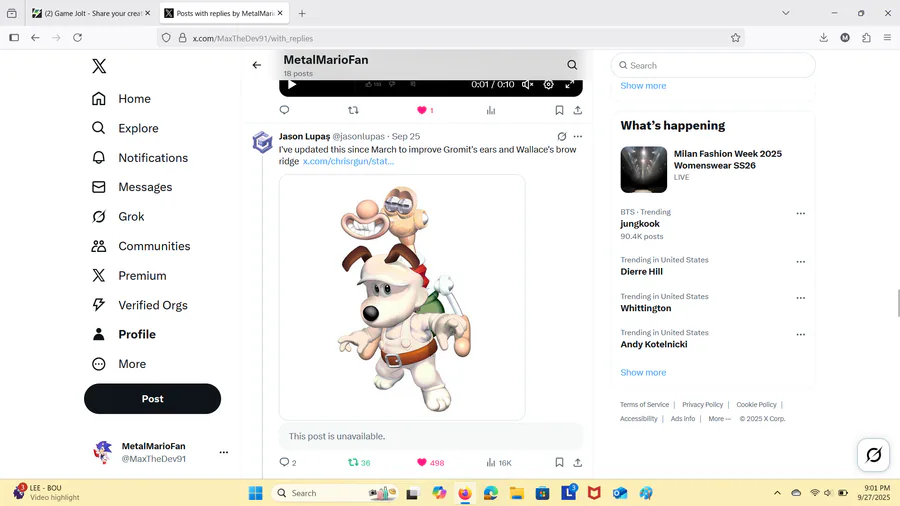Image resolution: width=900 pixels, height=506 pixels.
Task: Reload the page
Action: pos(77,38)
